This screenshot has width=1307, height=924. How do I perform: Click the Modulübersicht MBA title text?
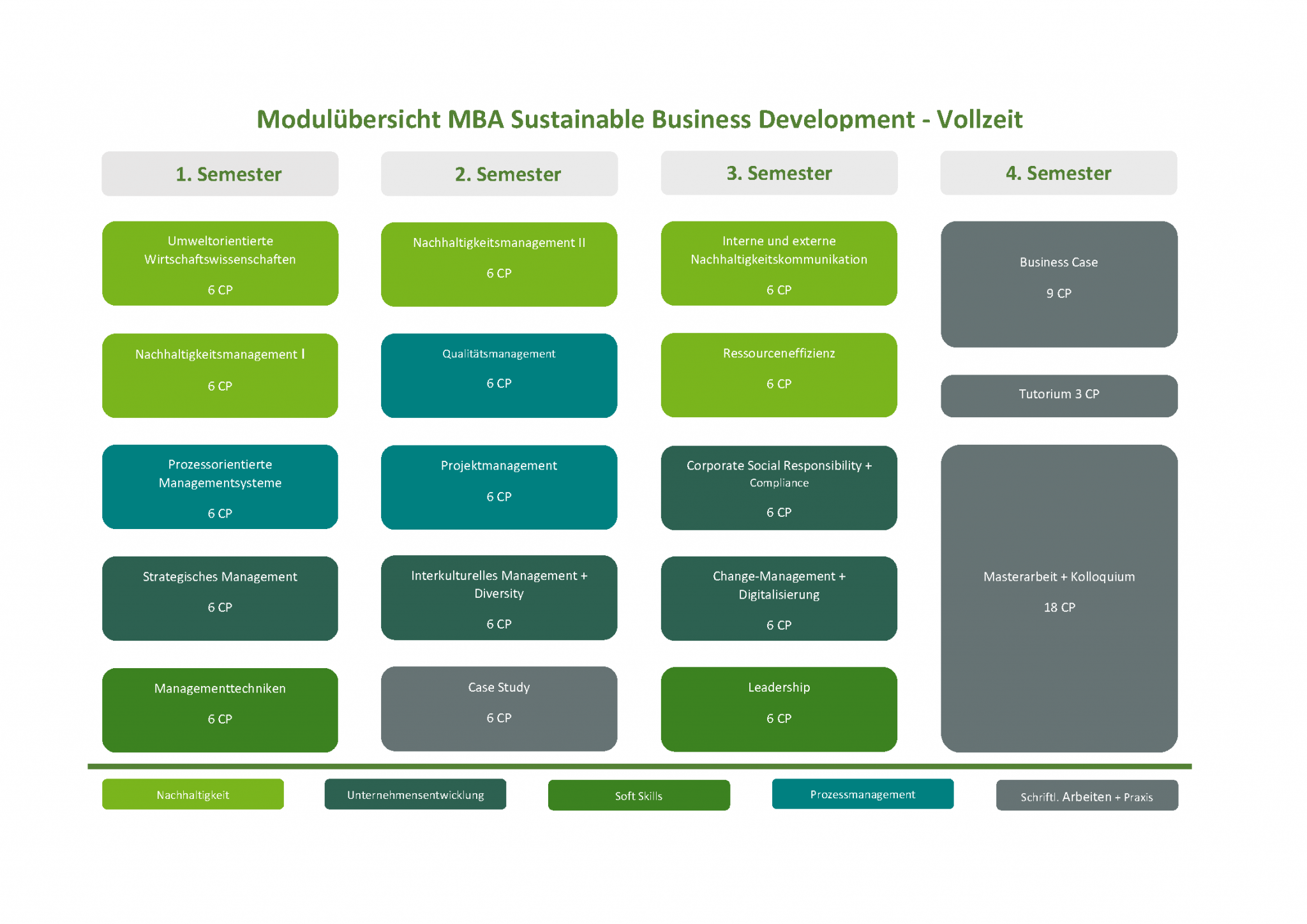pos(640,120)
